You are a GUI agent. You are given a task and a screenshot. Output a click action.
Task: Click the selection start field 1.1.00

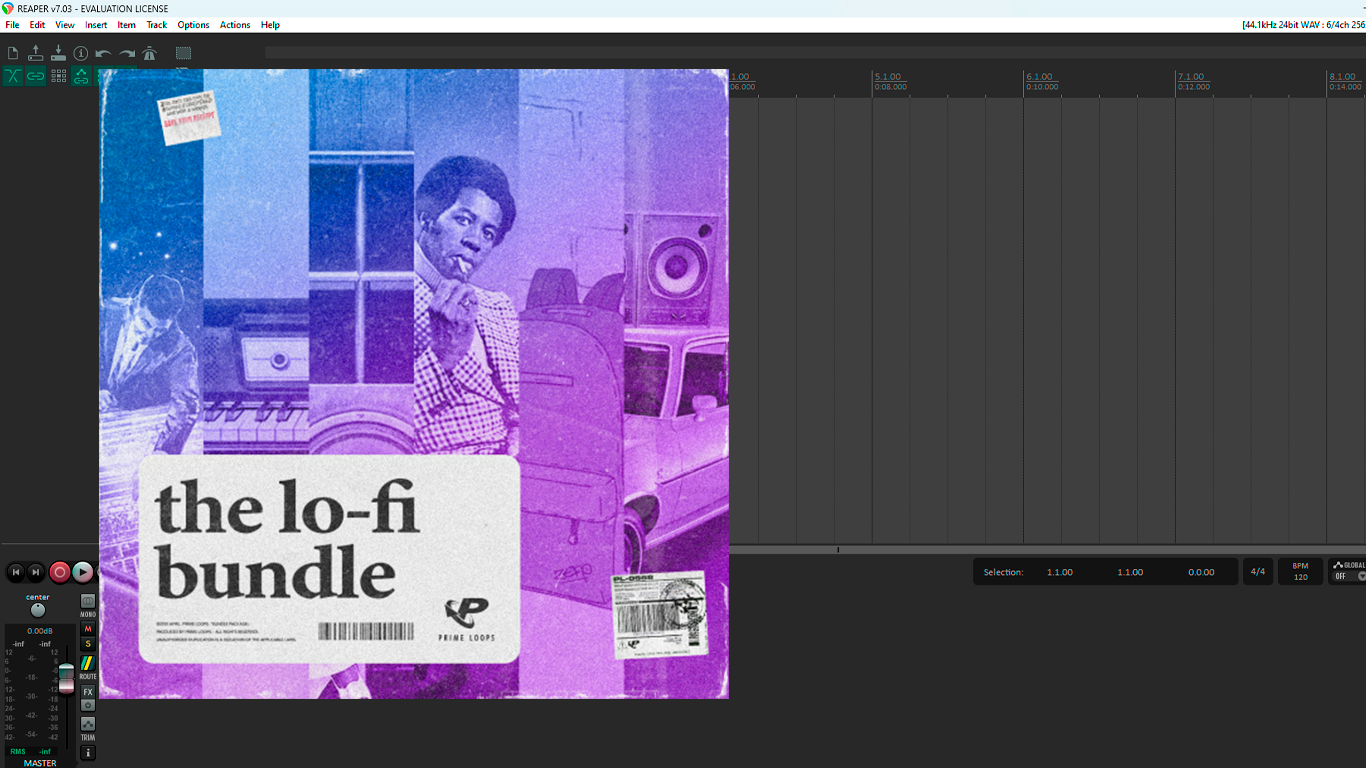tap(1060, 572)
